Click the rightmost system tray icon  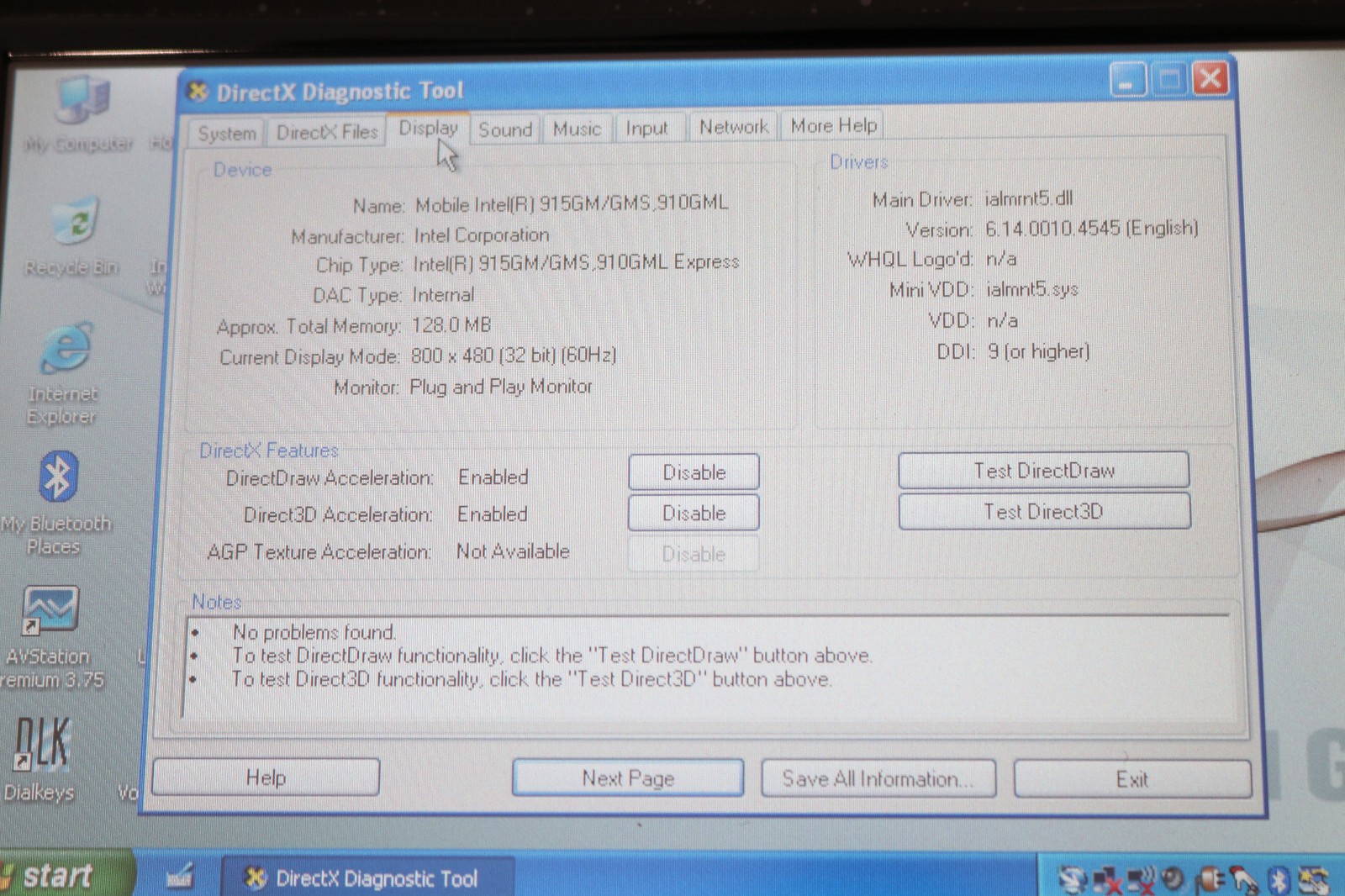click(x=1315, y=881)
